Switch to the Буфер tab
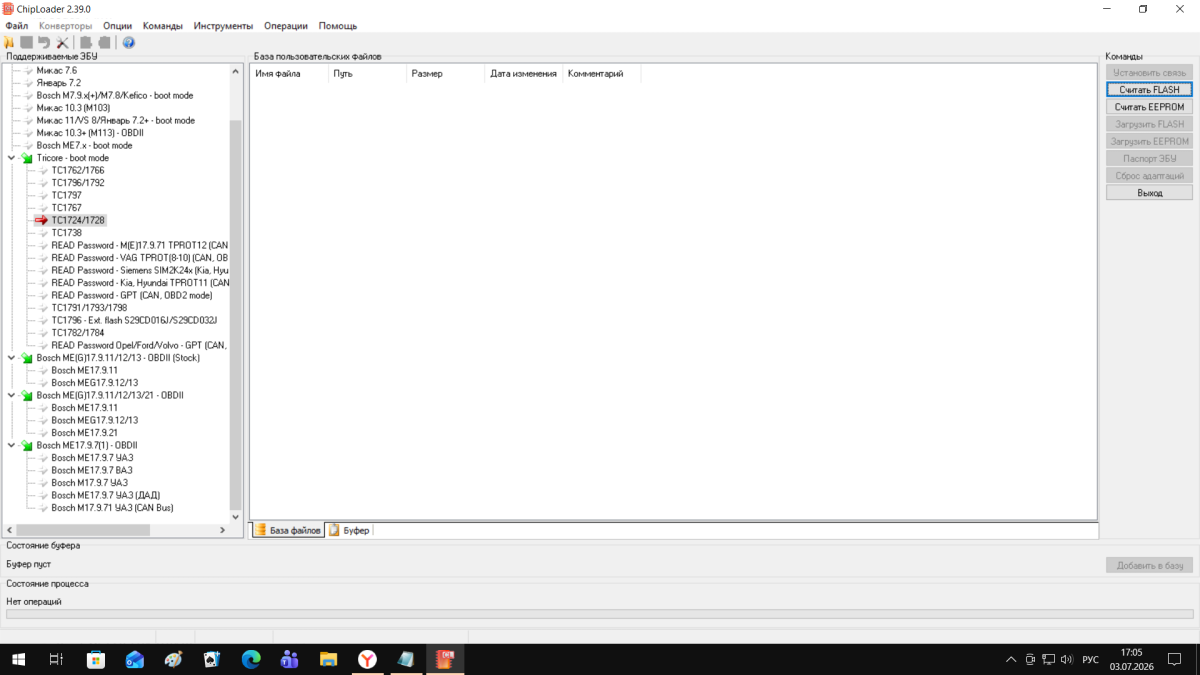This screenshot has width=1200, height=675. point(350,530)
